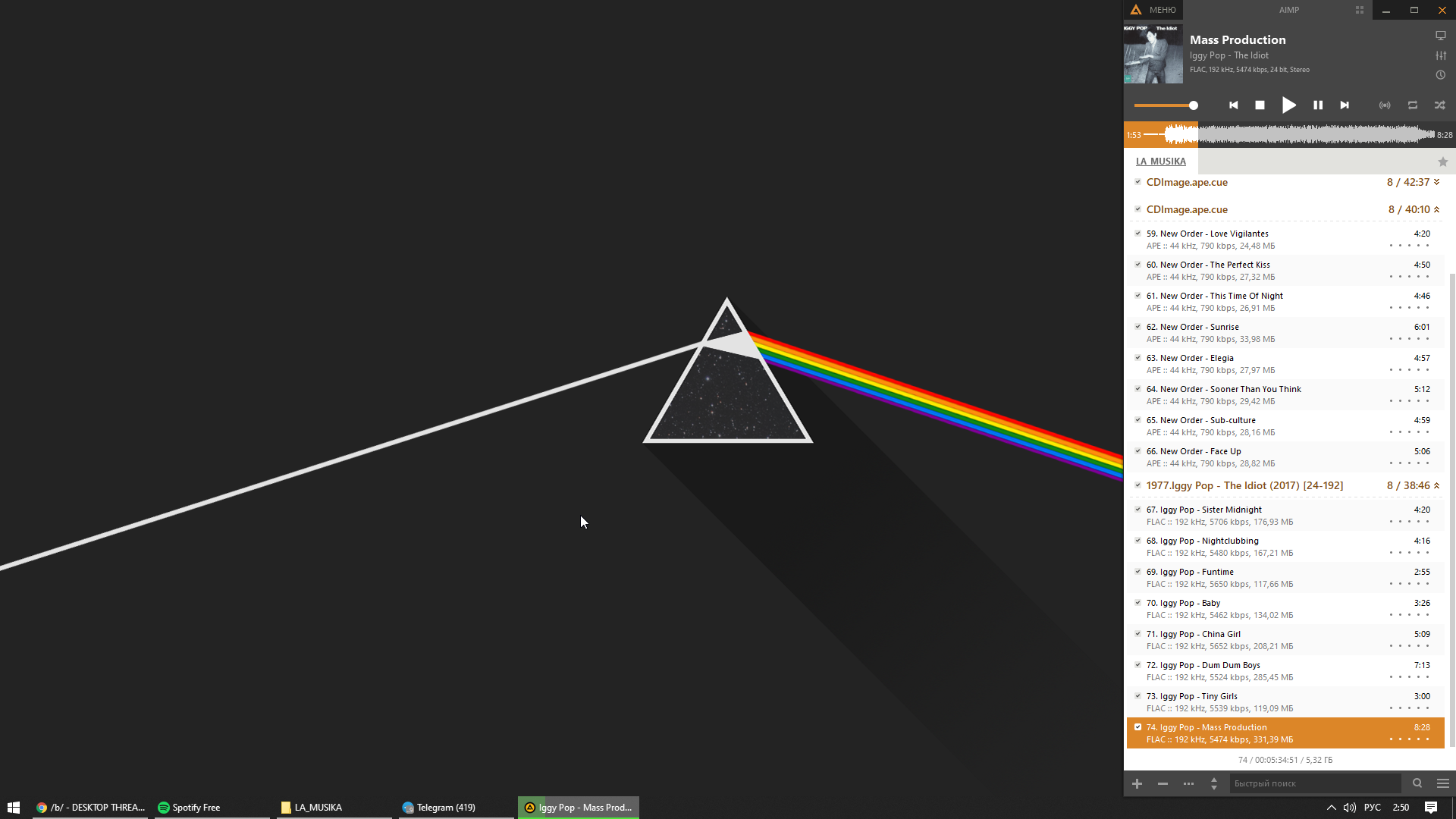Click the album cover thumbnail

[x=1153, y=54]
